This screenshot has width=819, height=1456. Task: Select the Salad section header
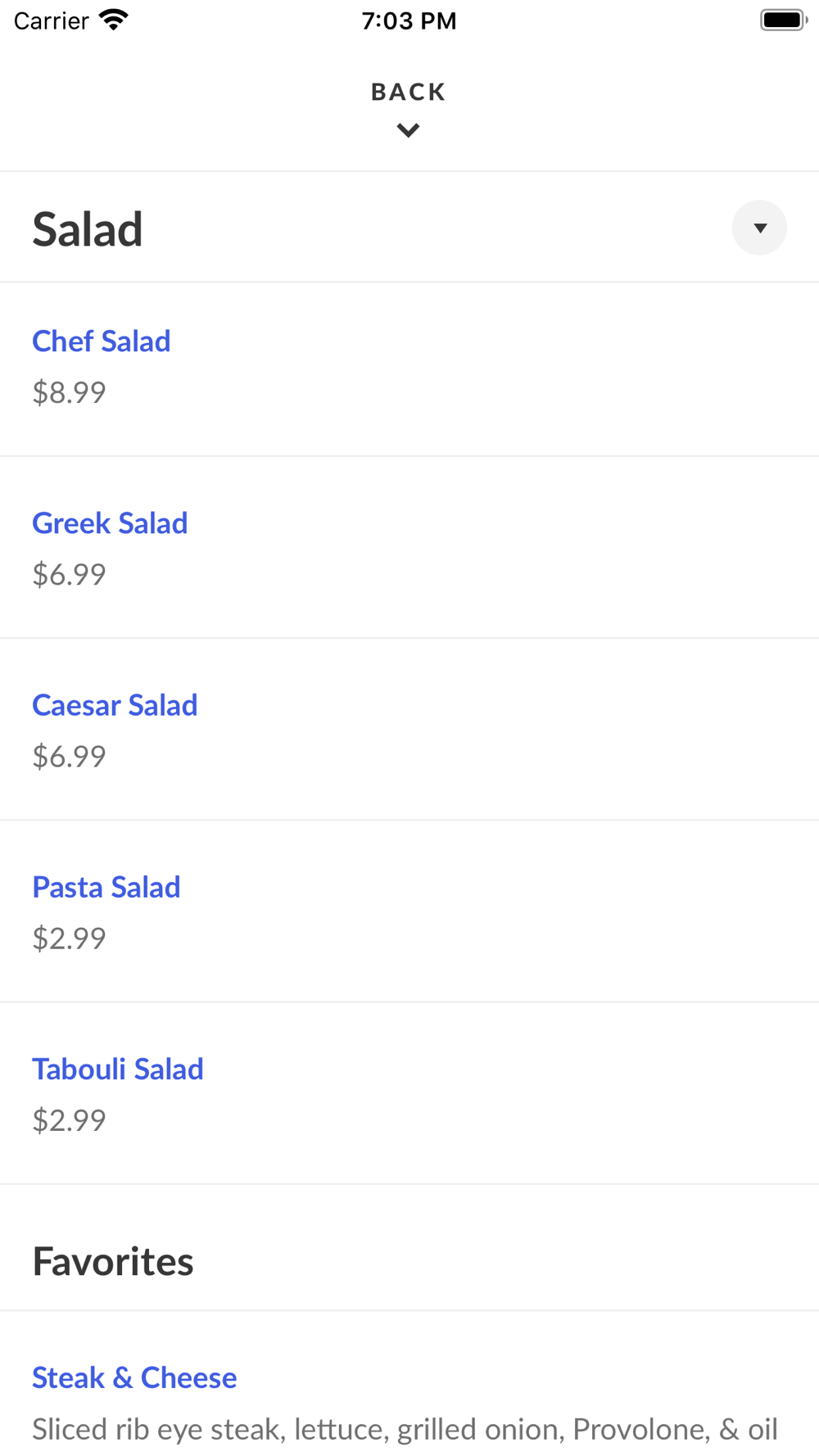pos(88,229)
